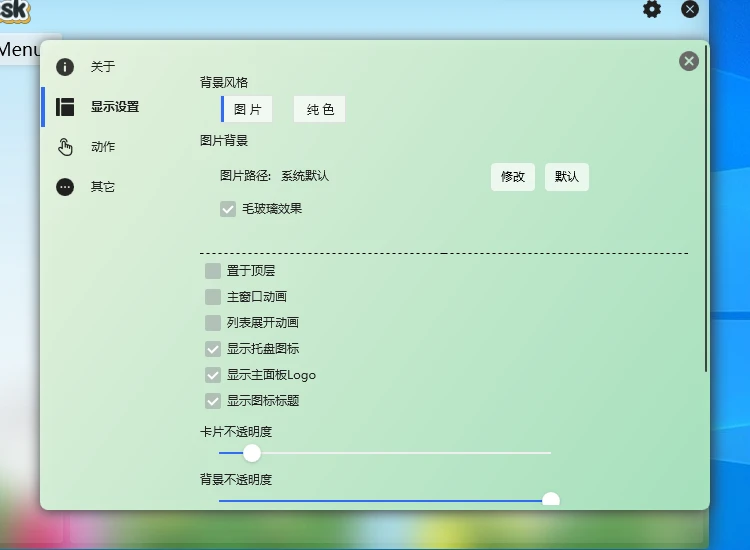Enable 主窗口动画 checkbox
This screenshot has height=550, width=750.
click(213, 297)
